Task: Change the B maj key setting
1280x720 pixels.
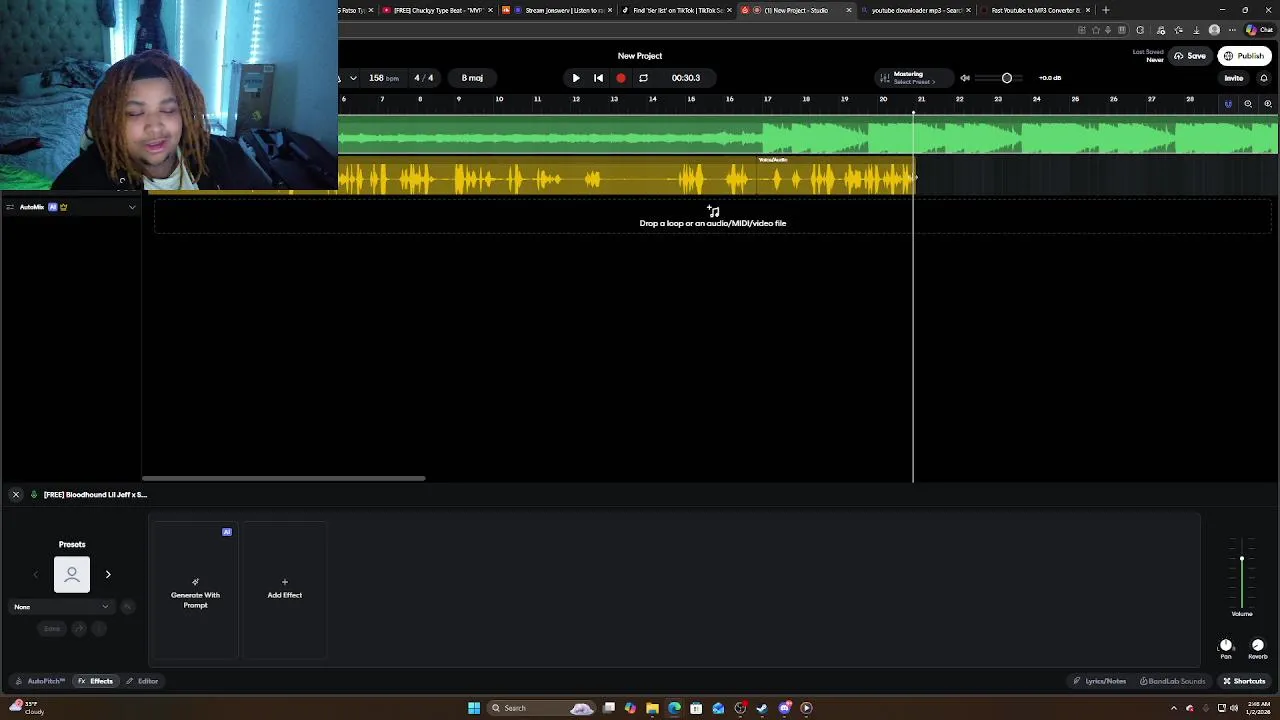Action: tap(472, 78)
